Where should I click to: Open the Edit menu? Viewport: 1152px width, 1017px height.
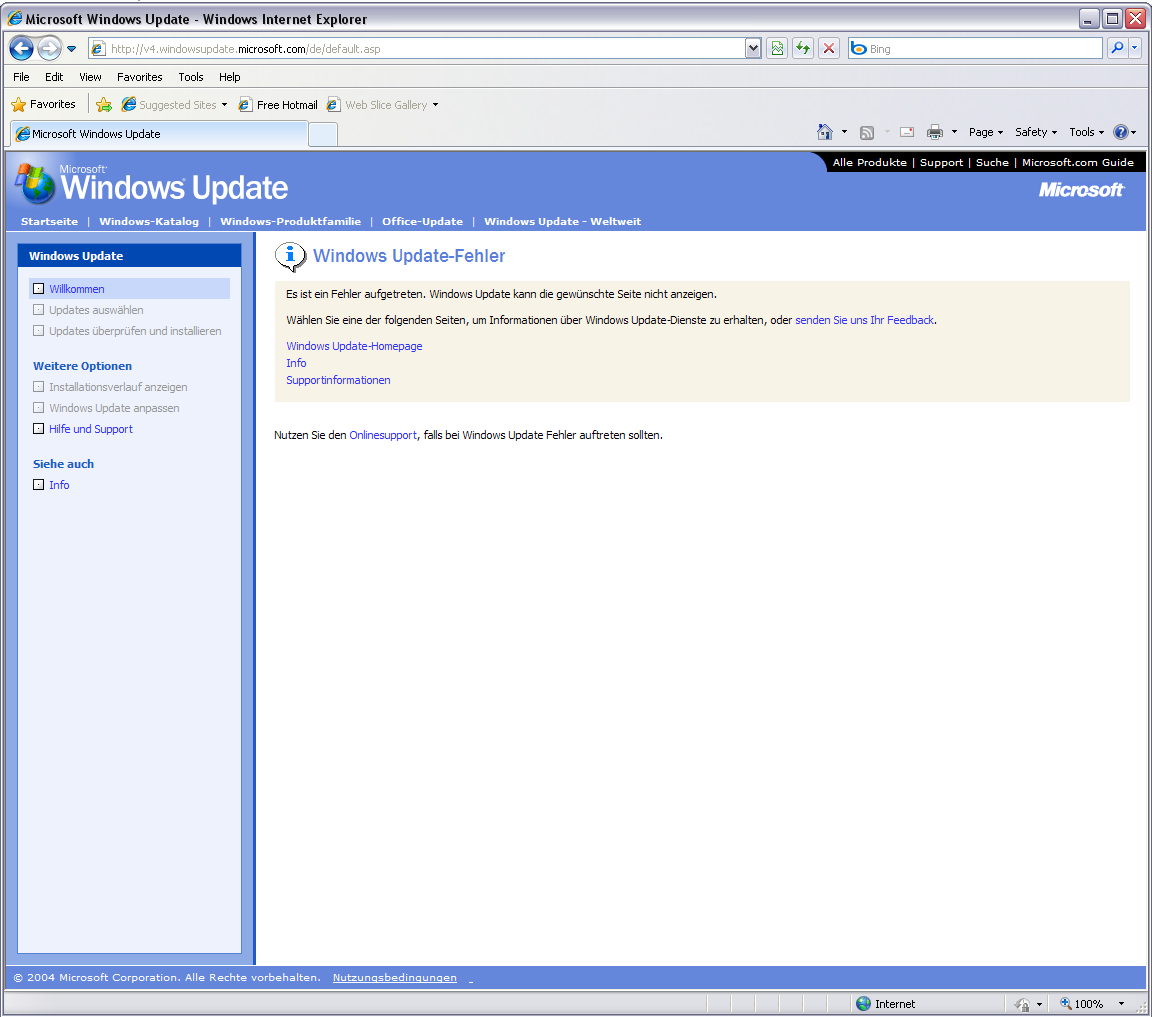click(x=54, y=77)
